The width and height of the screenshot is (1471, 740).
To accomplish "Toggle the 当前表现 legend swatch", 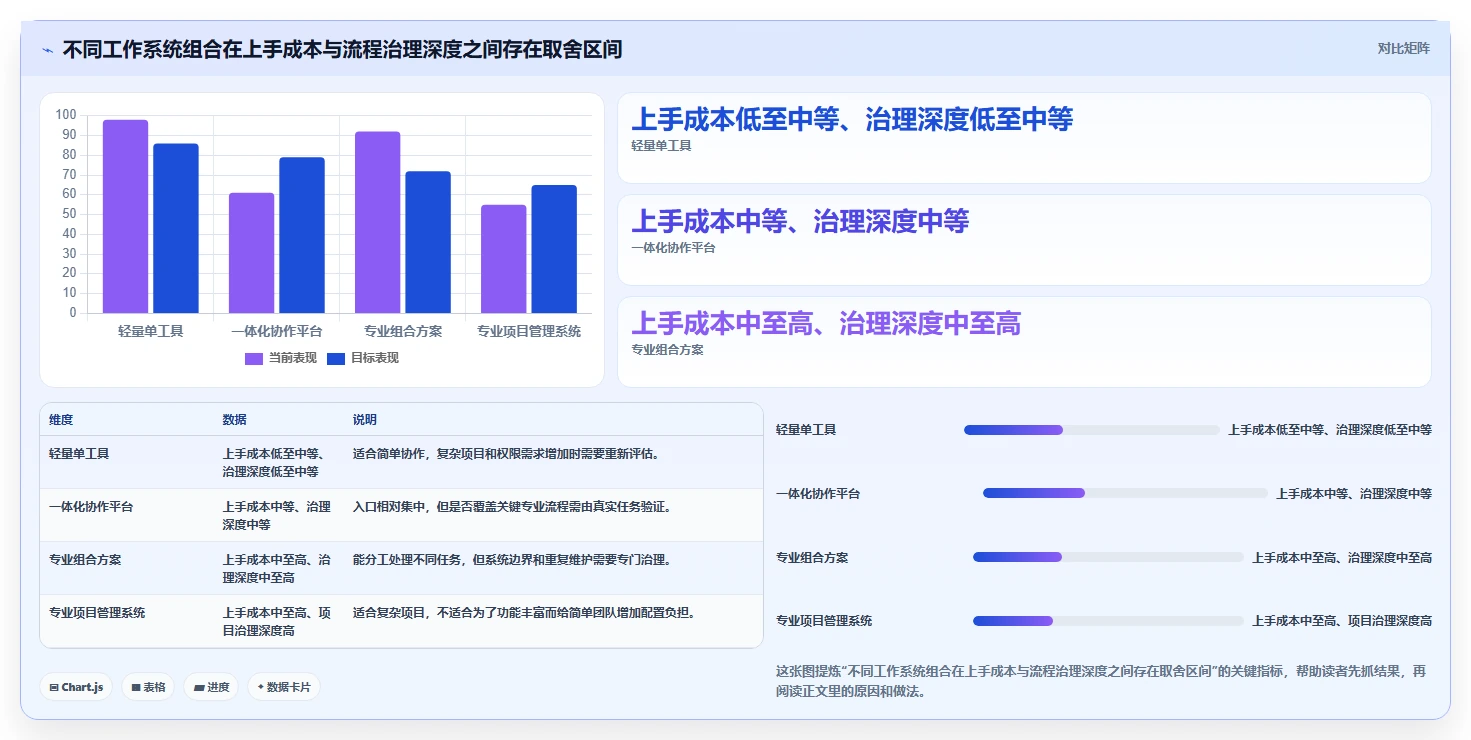I will coord(254,358).
